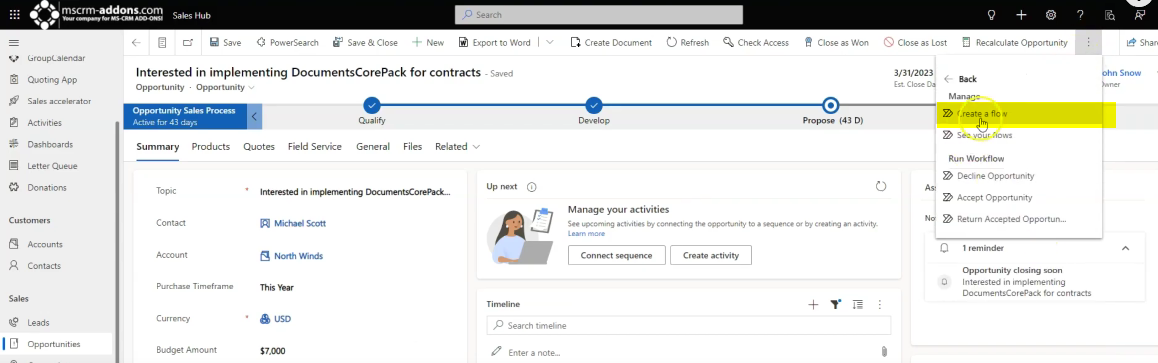Expand the Export to Word dropdown arrow

pos(549,43)
